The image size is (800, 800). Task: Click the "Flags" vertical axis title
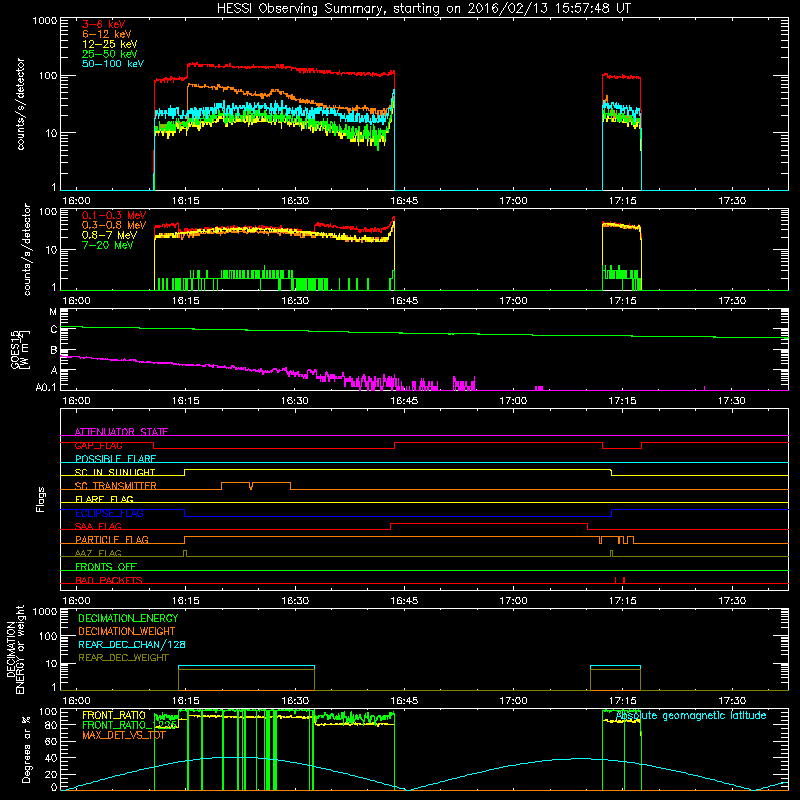click(x=41, y=499)
